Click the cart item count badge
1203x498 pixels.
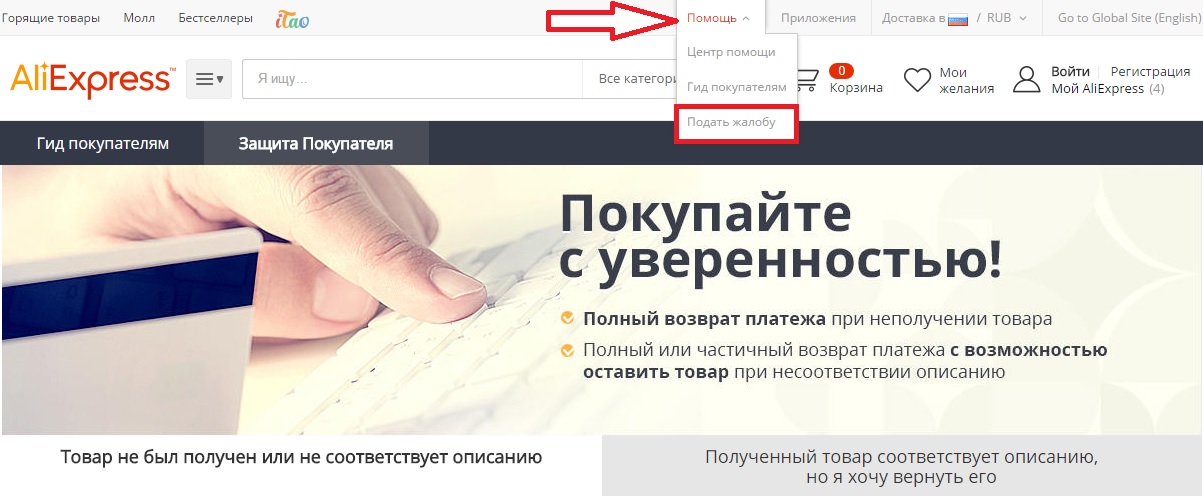(x=841, y=71)
